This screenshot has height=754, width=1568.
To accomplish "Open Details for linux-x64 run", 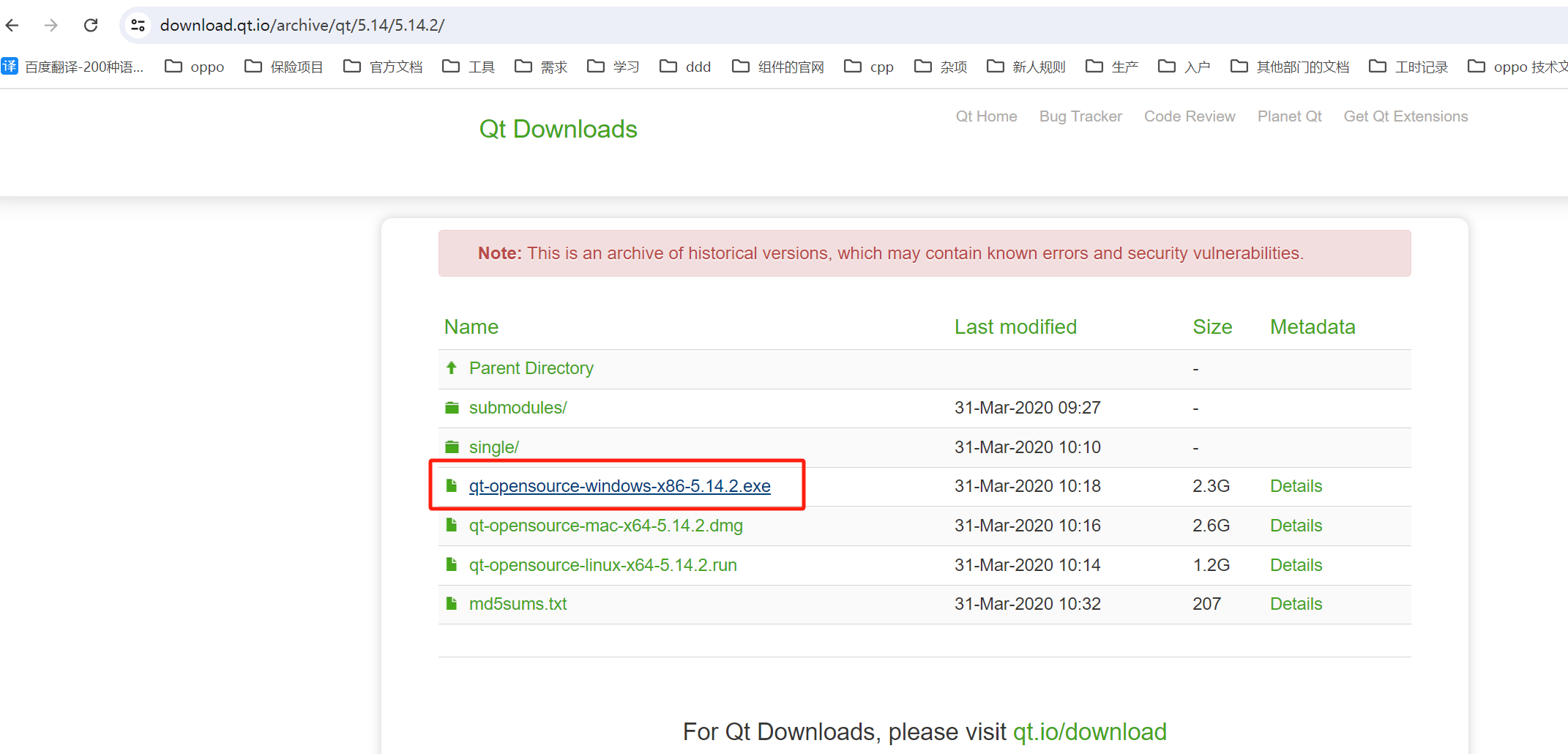I will (x=1296, y=565).
